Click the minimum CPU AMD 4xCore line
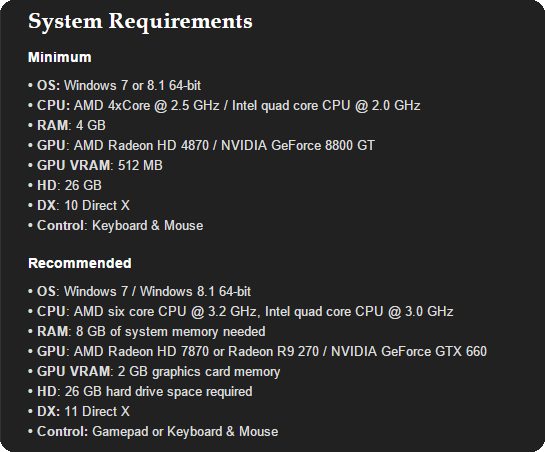This screenshot has width=545, height=452. (224, 106)
